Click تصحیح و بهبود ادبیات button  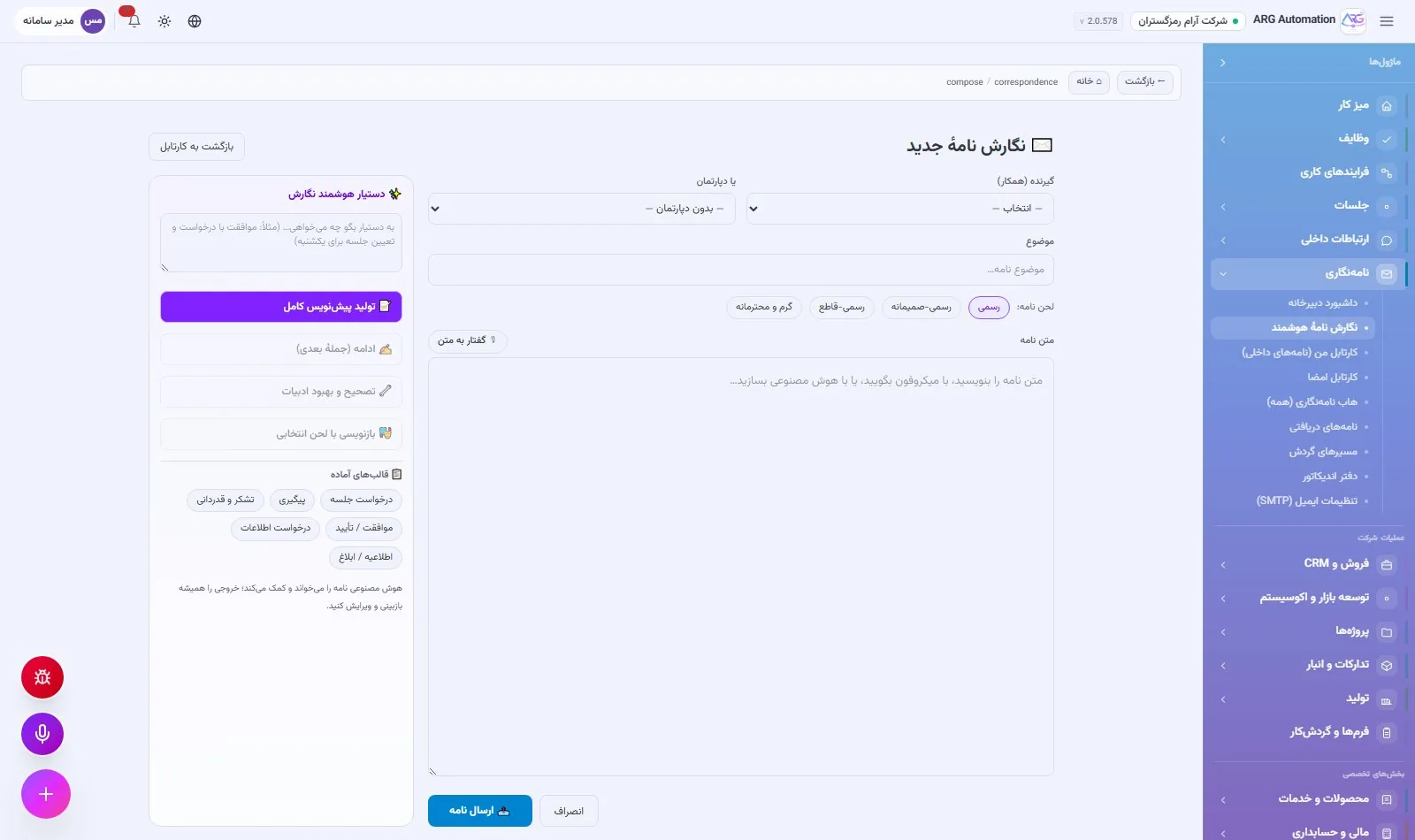click(x=281, y=392)
